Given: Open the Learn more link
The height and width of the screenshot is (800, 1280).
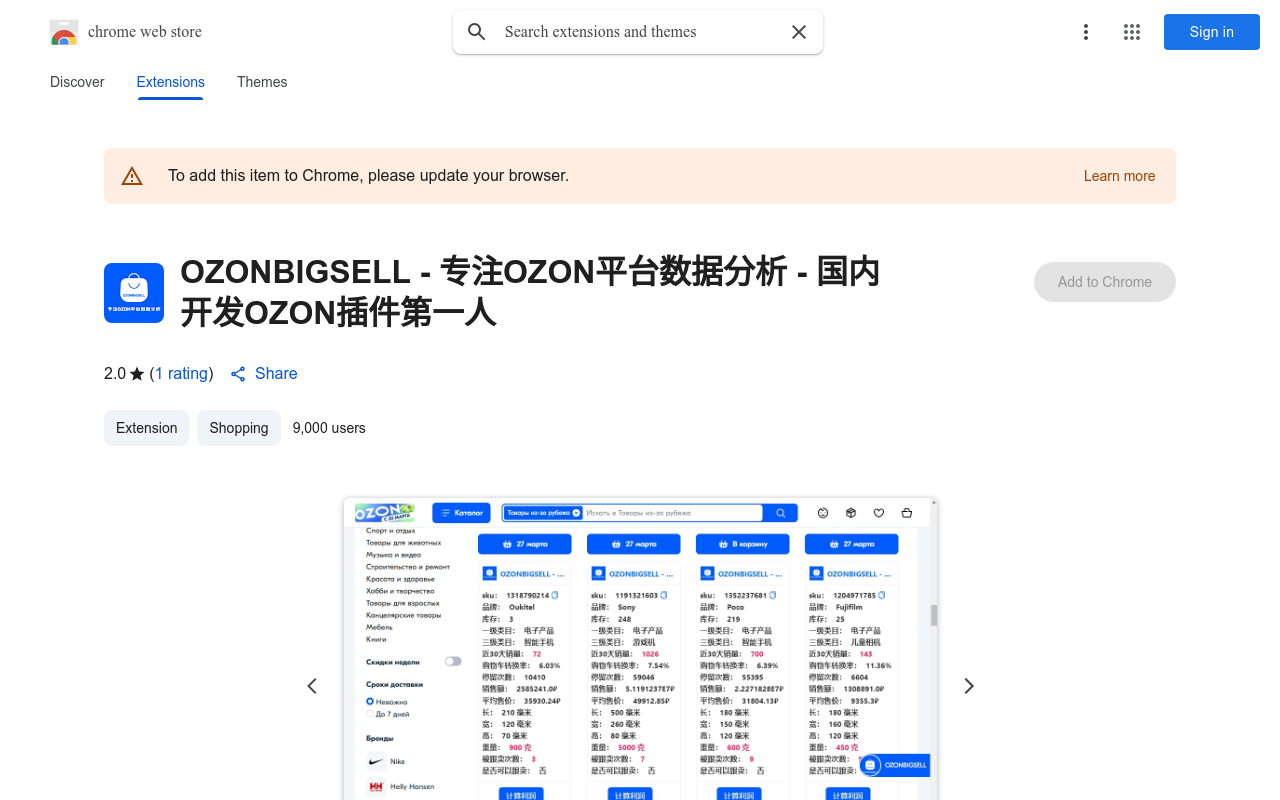Looking at the screenshot, I should click(x=1119, y=176).
